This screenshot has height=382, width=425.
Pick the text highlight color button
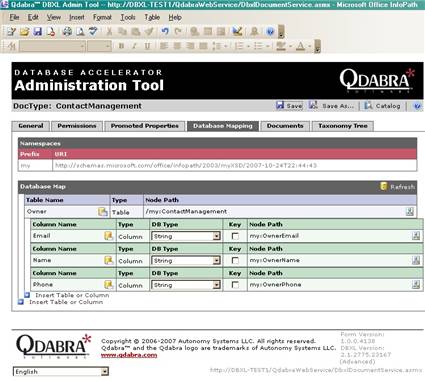[281, 46]
